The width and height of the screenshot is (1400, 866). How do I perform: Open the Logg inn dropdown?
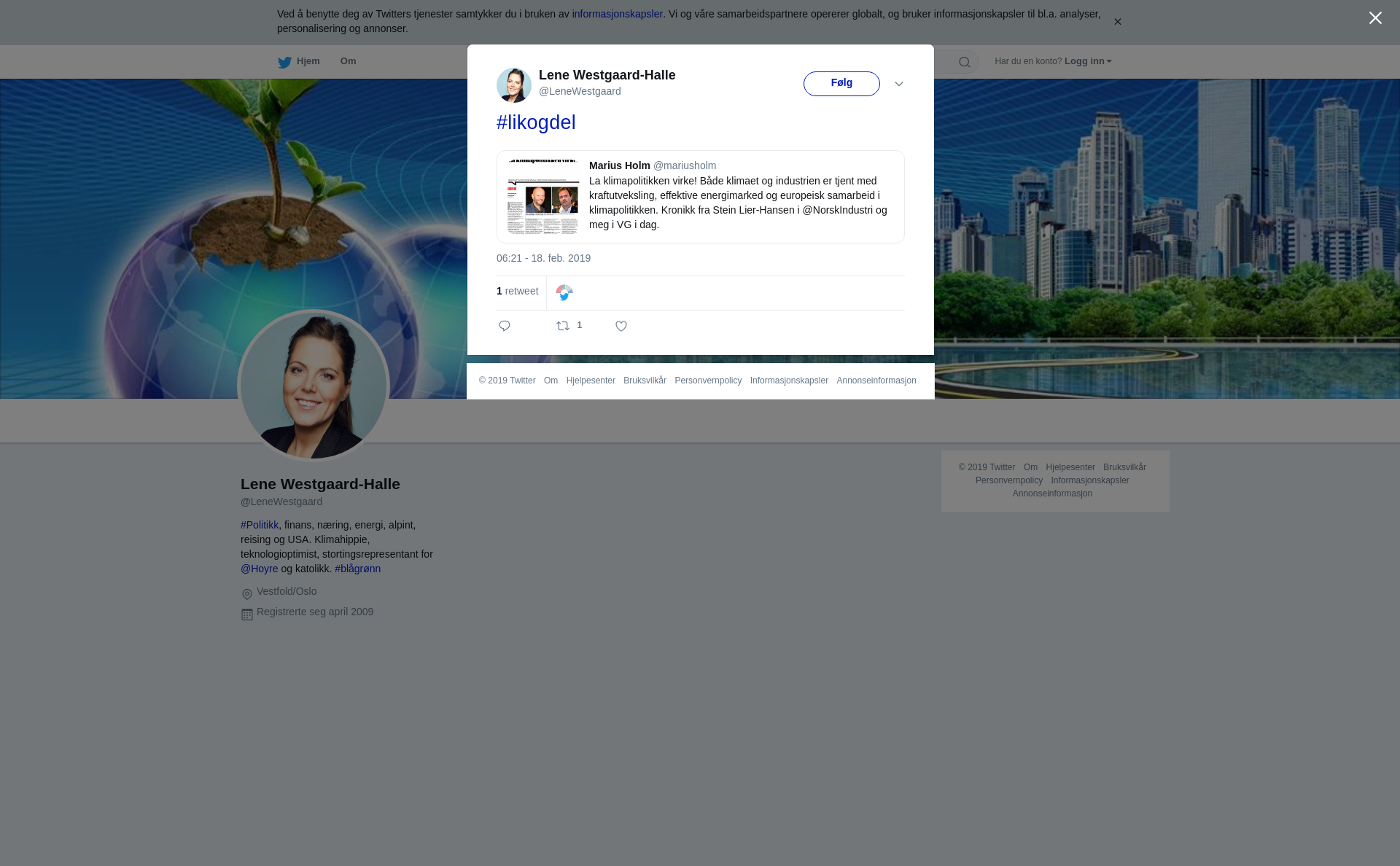[1087, 61]
